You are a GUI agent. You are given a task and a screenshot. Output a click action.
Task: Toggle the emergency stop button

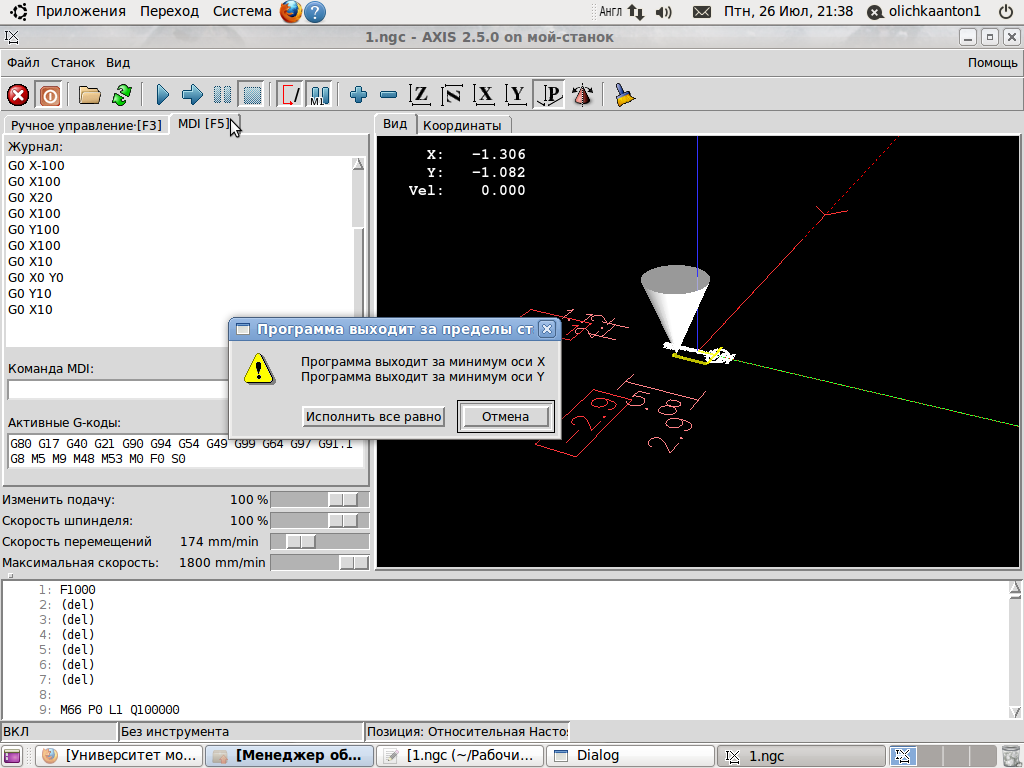18,95
